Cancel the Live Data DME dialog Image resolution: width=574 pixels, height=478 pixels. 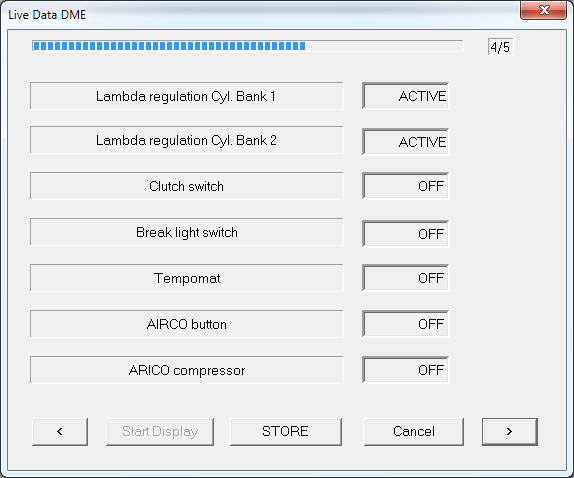coord(414,432)
